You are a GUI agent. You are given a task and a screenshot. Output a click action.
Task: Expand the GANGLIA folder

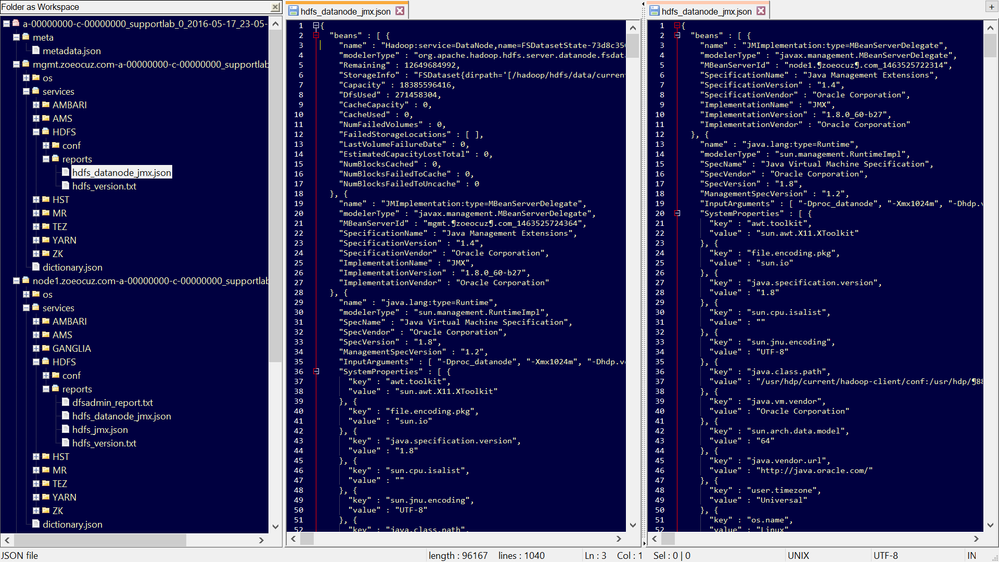36,349
